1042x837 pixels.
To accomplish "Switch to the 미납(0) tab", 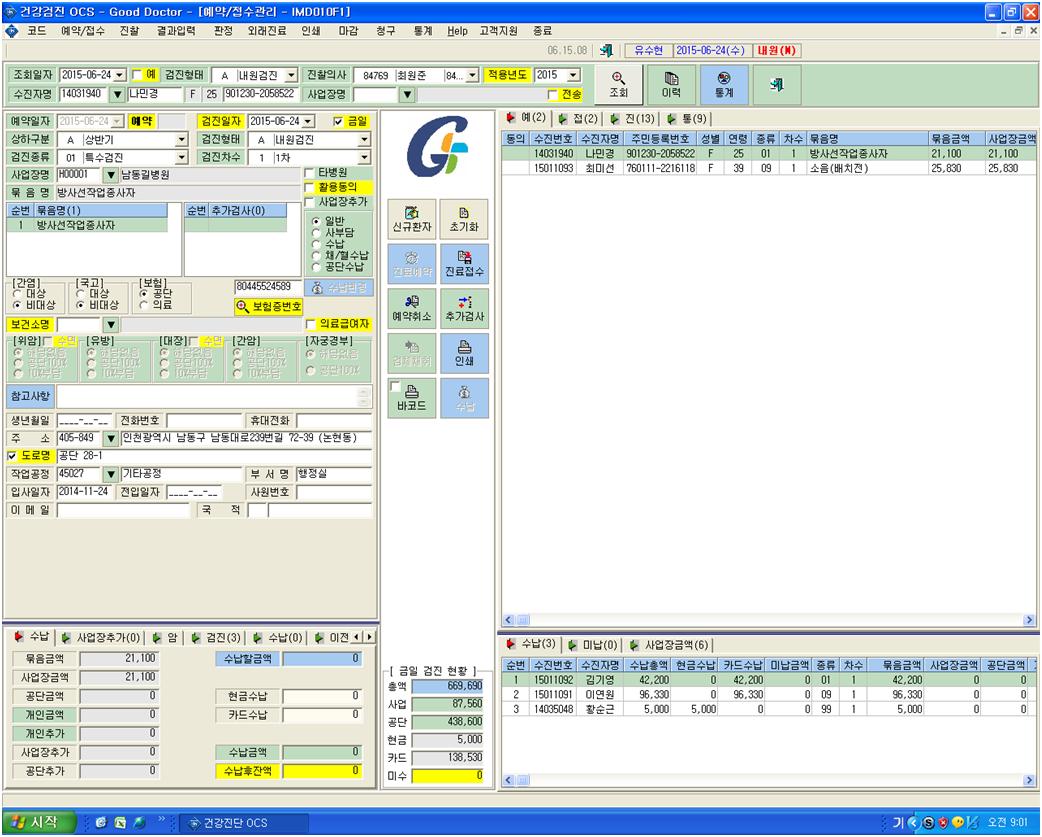I will pyautogui.click(x=593, y=645).
